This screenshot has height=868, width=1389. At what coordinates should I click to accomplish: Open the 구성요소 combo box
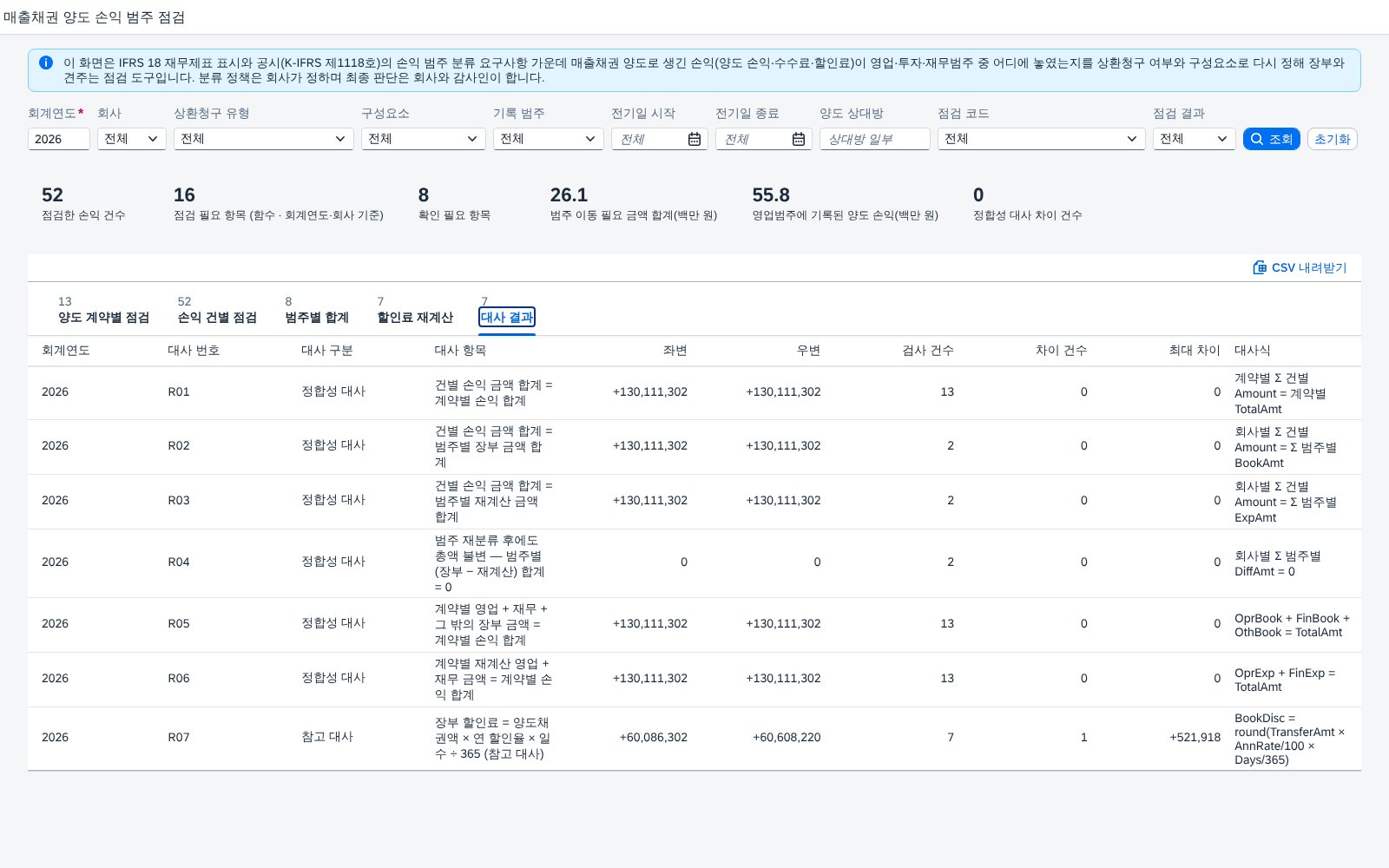424,139
